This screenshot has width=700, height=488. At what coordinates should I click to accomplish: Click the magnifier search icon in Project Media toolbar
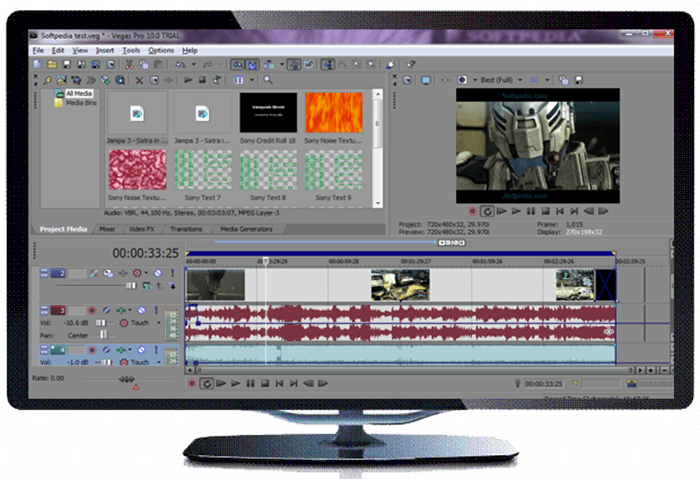[x=268, y=80]
